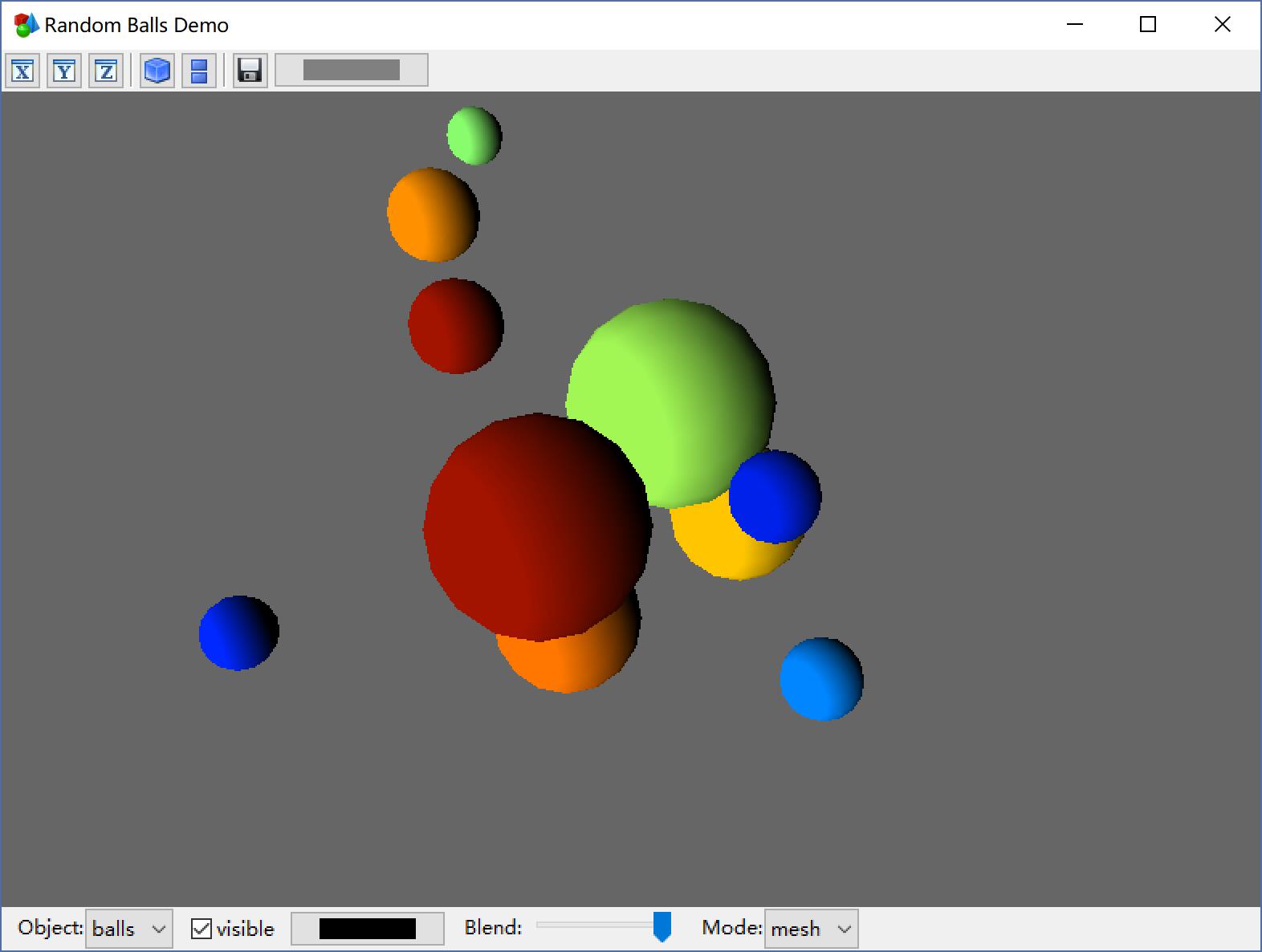Uncheck the visible checkbox
1262x952 pixels.
click(x=202, y=929)
